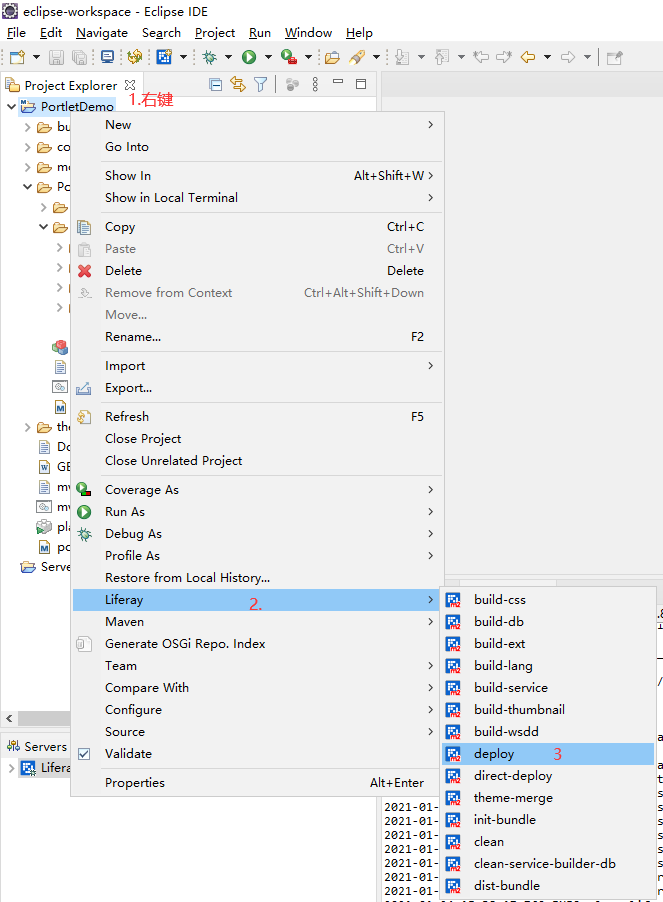Image resolution: width=663 pixels, height=902 pixels.
Task: Click Collapse All in Project Explorer
Action: tap(216, 85)
